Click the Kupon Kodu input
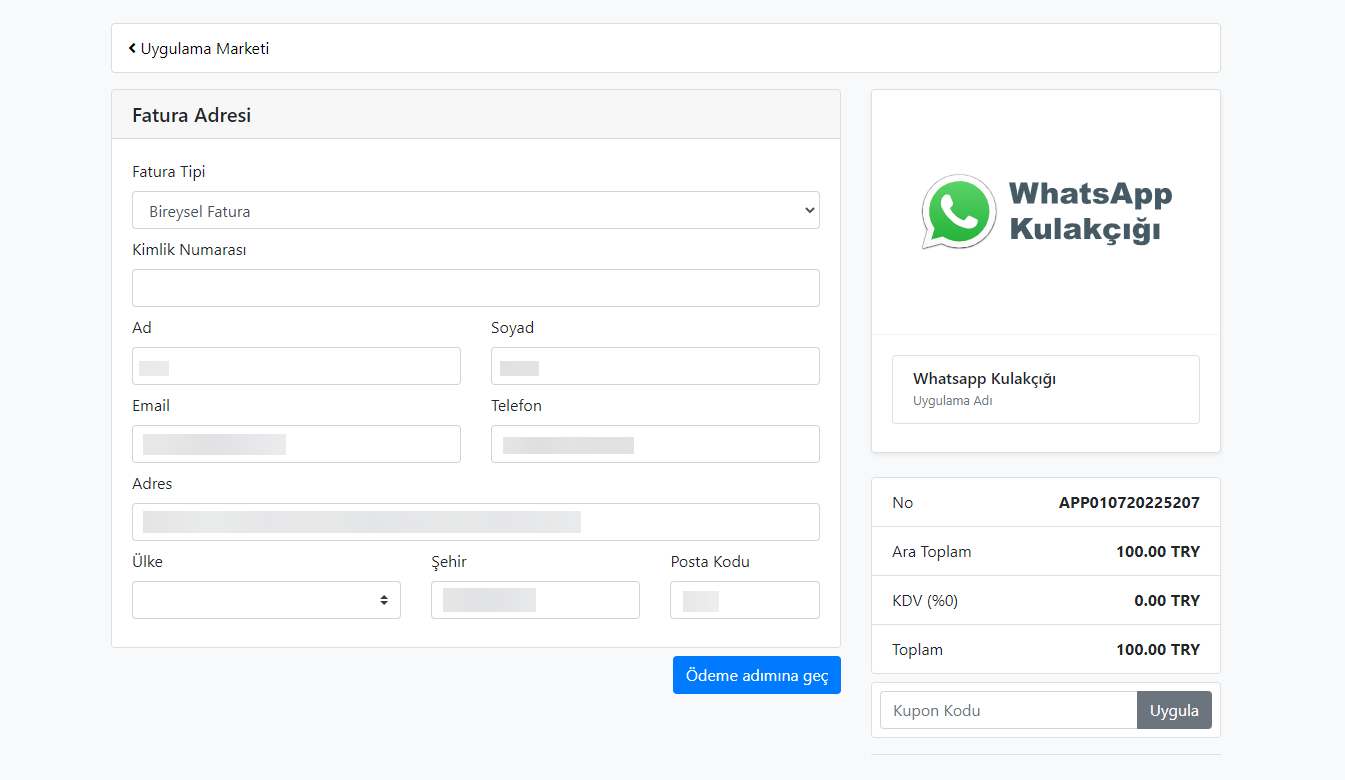Screen dimensions: 1345x780 [x=1008, y=710]
